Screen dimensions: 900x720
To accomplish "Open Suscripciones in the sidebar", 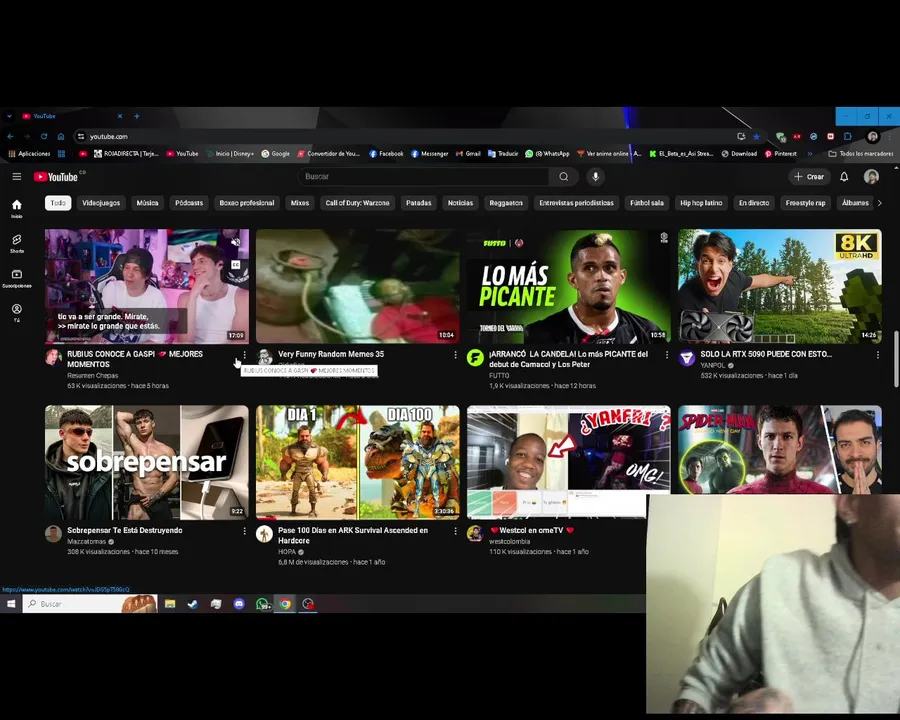I will pos(17,278).
